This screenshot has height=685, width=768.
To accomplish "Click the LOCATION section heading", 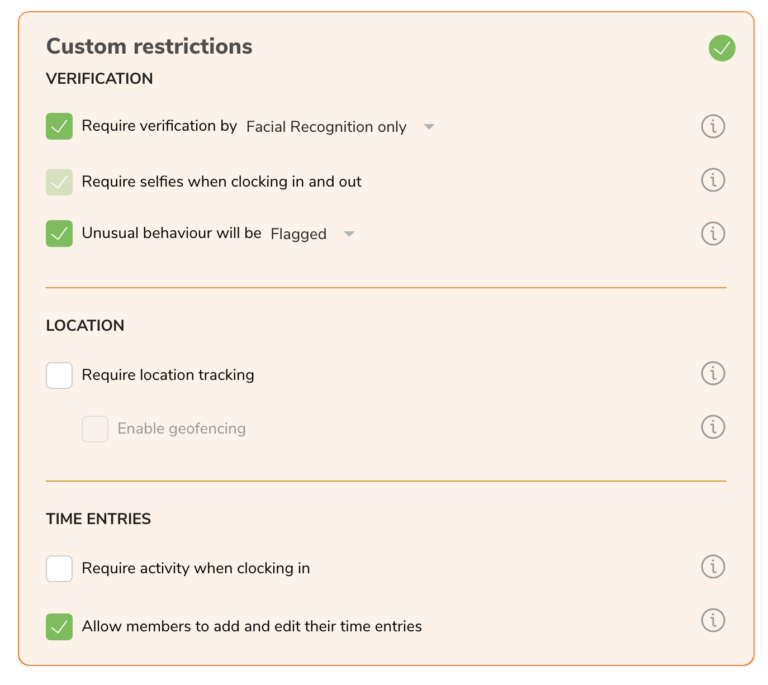I will (85, 326).
